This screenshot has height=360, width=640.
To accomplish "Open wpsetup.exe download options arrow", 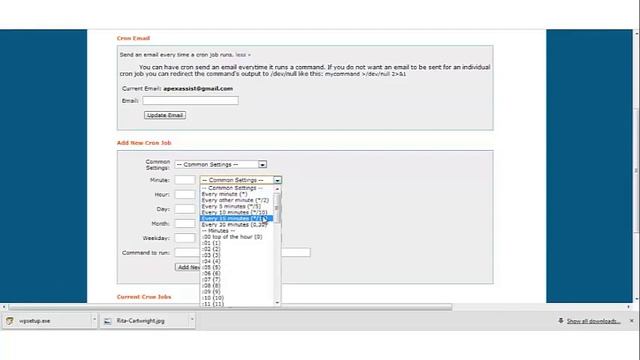I will click(x=94, y=320).
